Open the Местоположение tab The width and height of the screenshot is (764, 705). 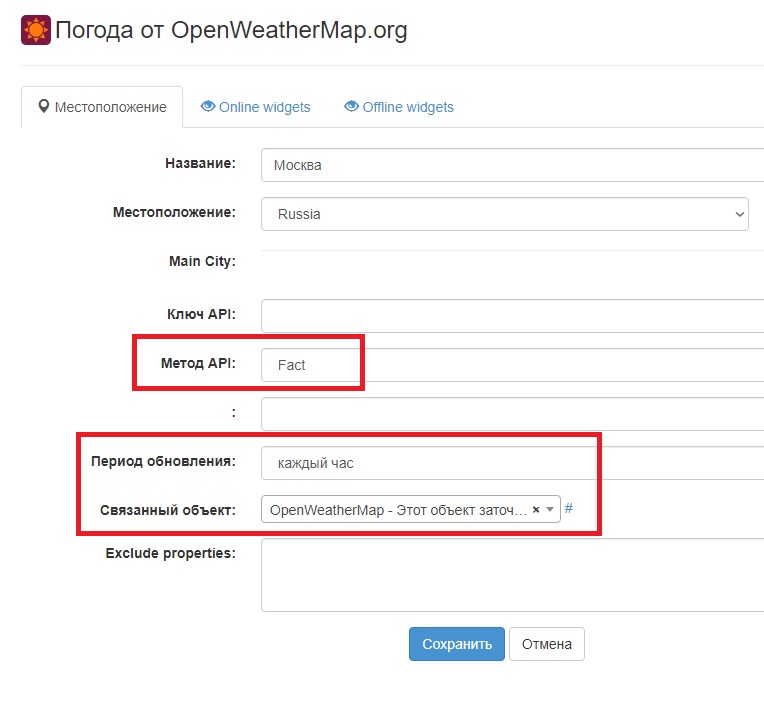[x=102, y=107]
